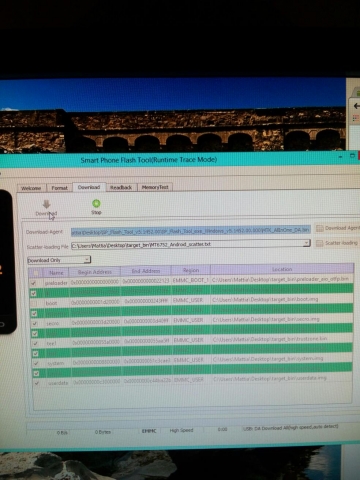Click the Download Agent folder icon
This screenshot has width=360, height=480.
[319, 228]
